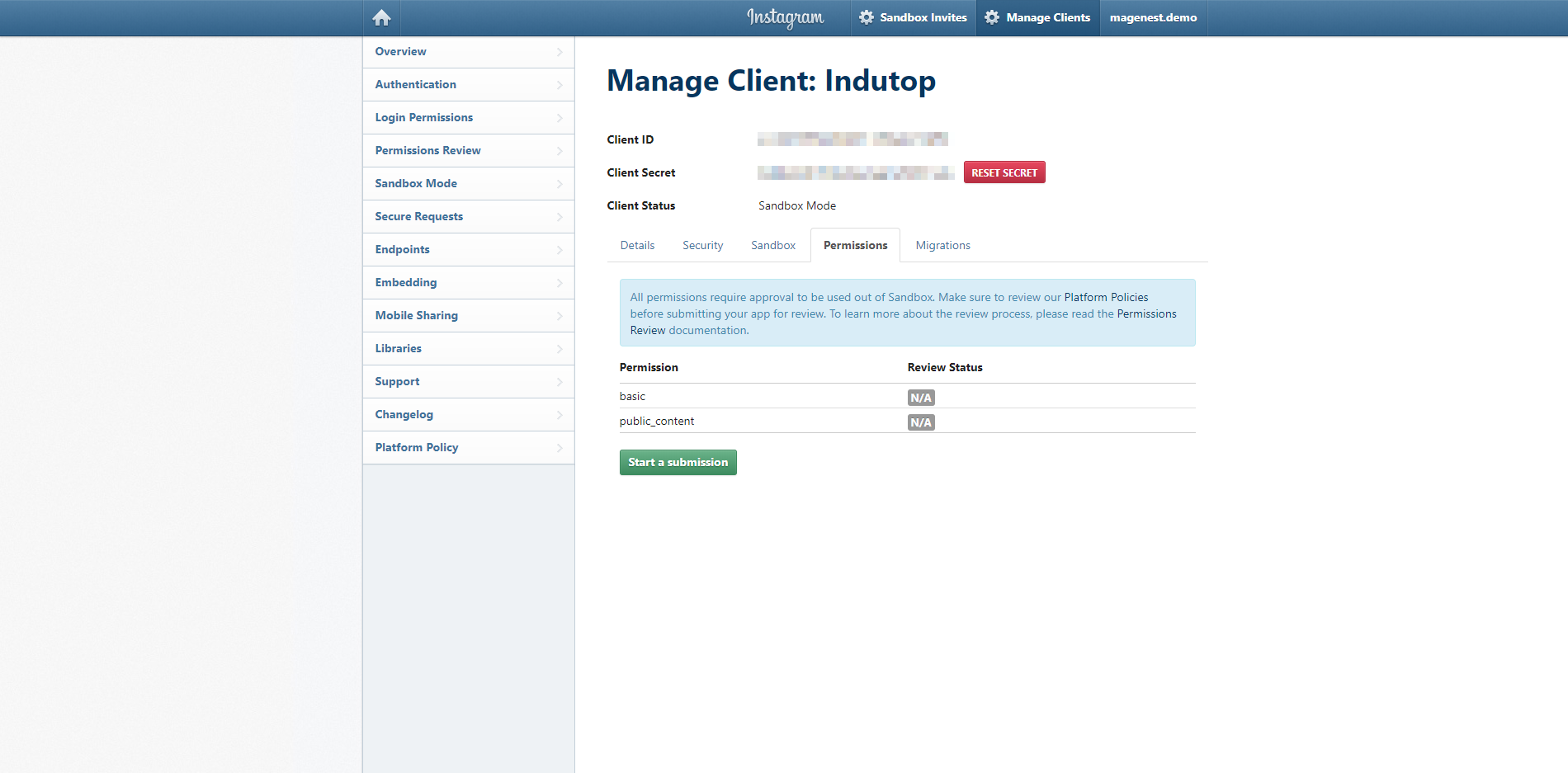Open the Endpoints sidebar page

469,249
